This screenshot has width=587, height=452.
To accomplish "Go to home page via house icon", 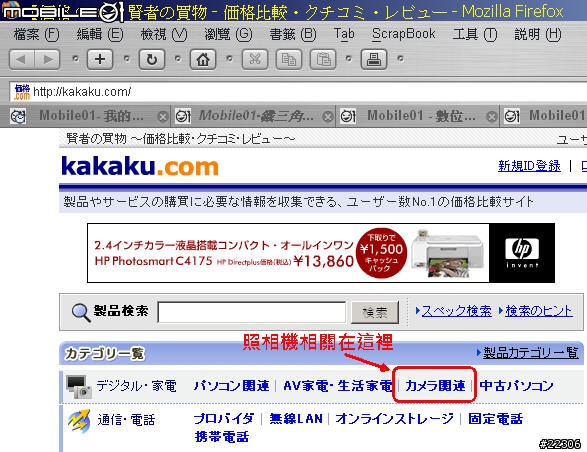I will click(x=203, y=59).
